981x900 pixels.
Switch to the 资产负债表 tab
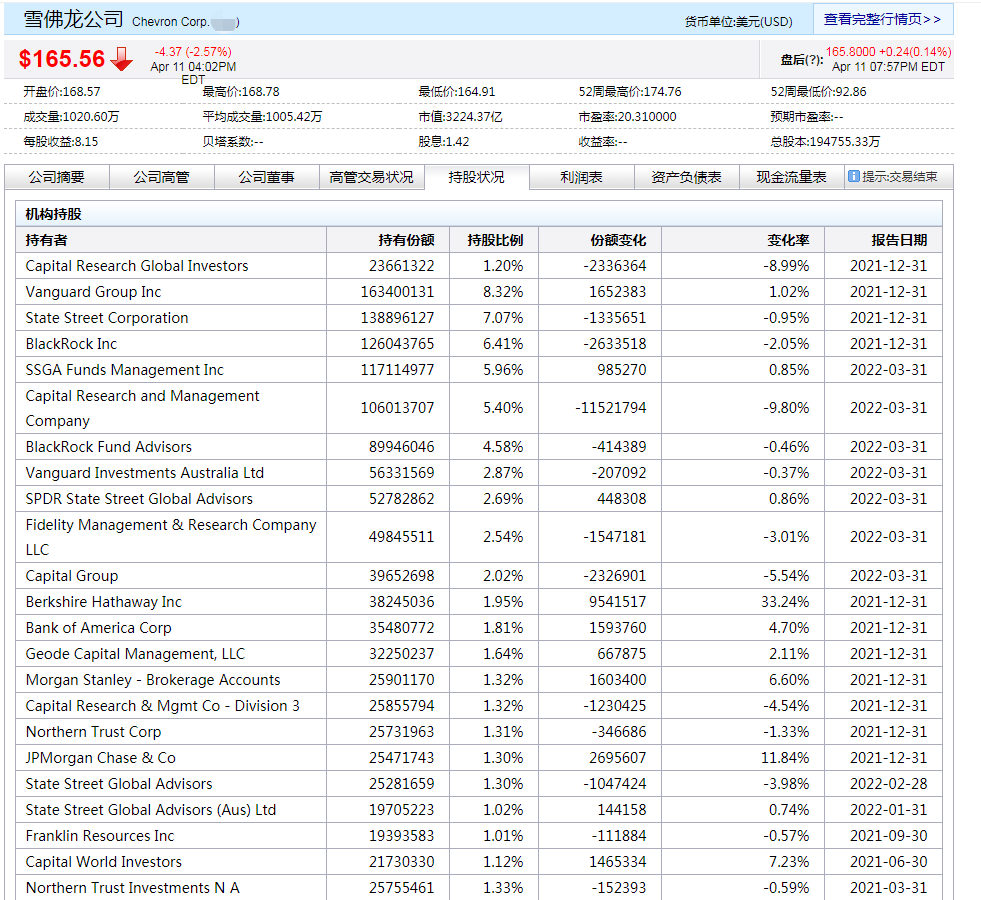tap(686, 177)
